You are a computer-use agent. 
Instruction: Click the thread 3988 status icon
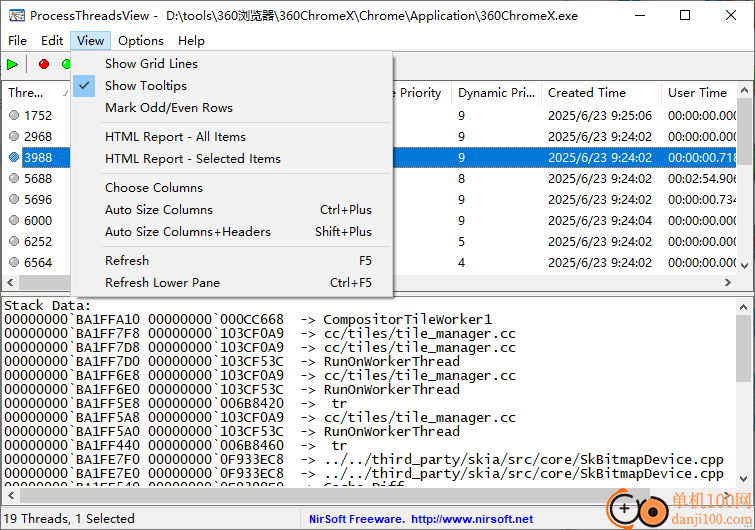[14, 157]
